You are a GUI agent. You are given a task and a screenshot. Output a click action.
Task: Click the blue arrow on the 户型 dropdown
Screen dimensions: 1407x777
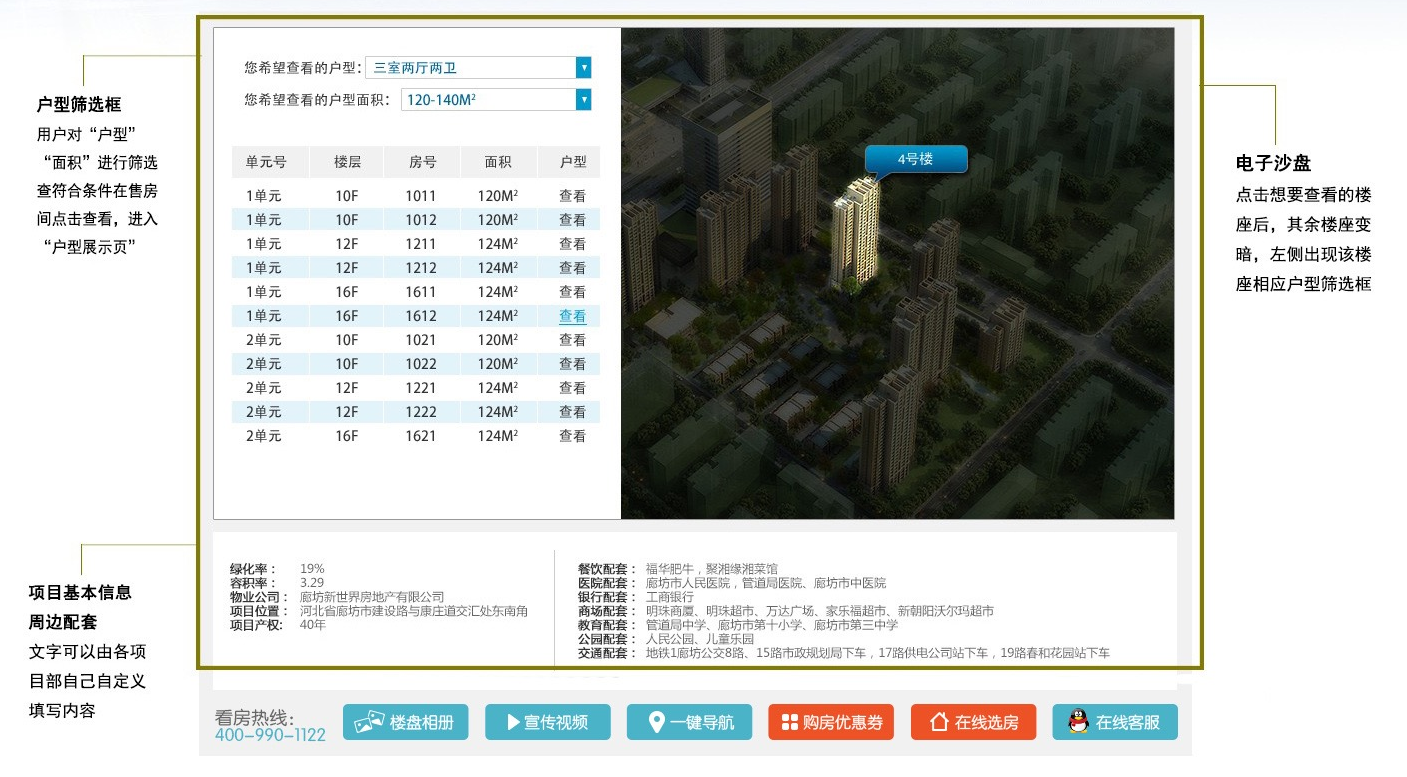[583, 67]
